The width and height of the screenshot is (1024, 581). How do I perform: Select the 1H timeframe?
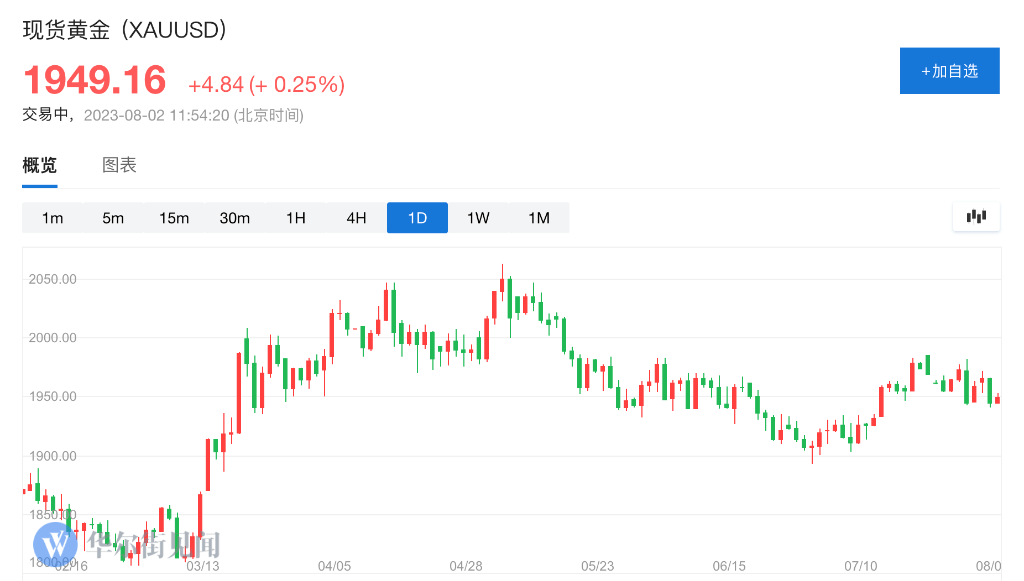(296, 218)
